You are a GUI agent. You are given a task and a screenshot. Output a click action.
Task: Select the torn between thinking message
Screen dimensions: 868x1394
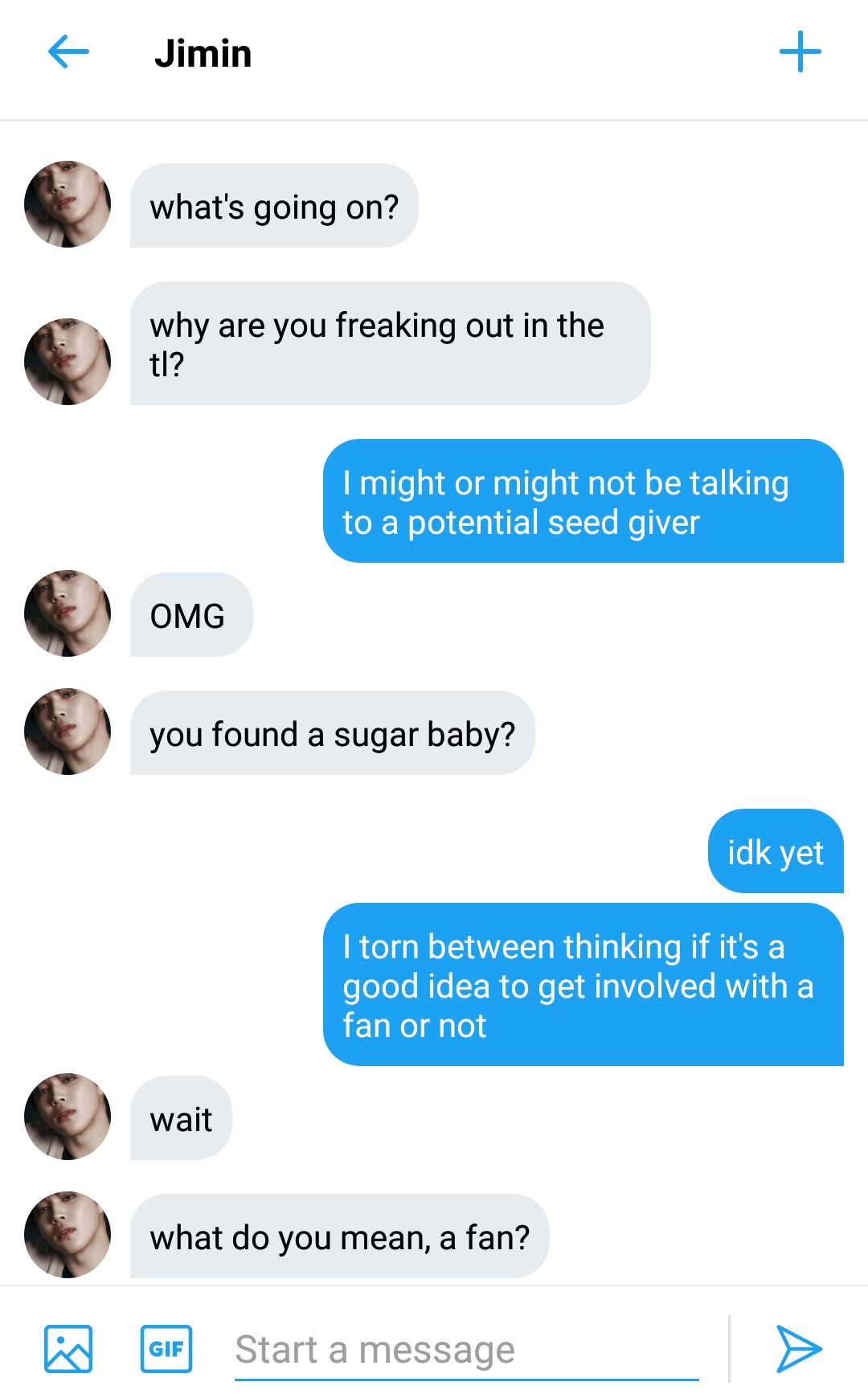coord(583,985)
